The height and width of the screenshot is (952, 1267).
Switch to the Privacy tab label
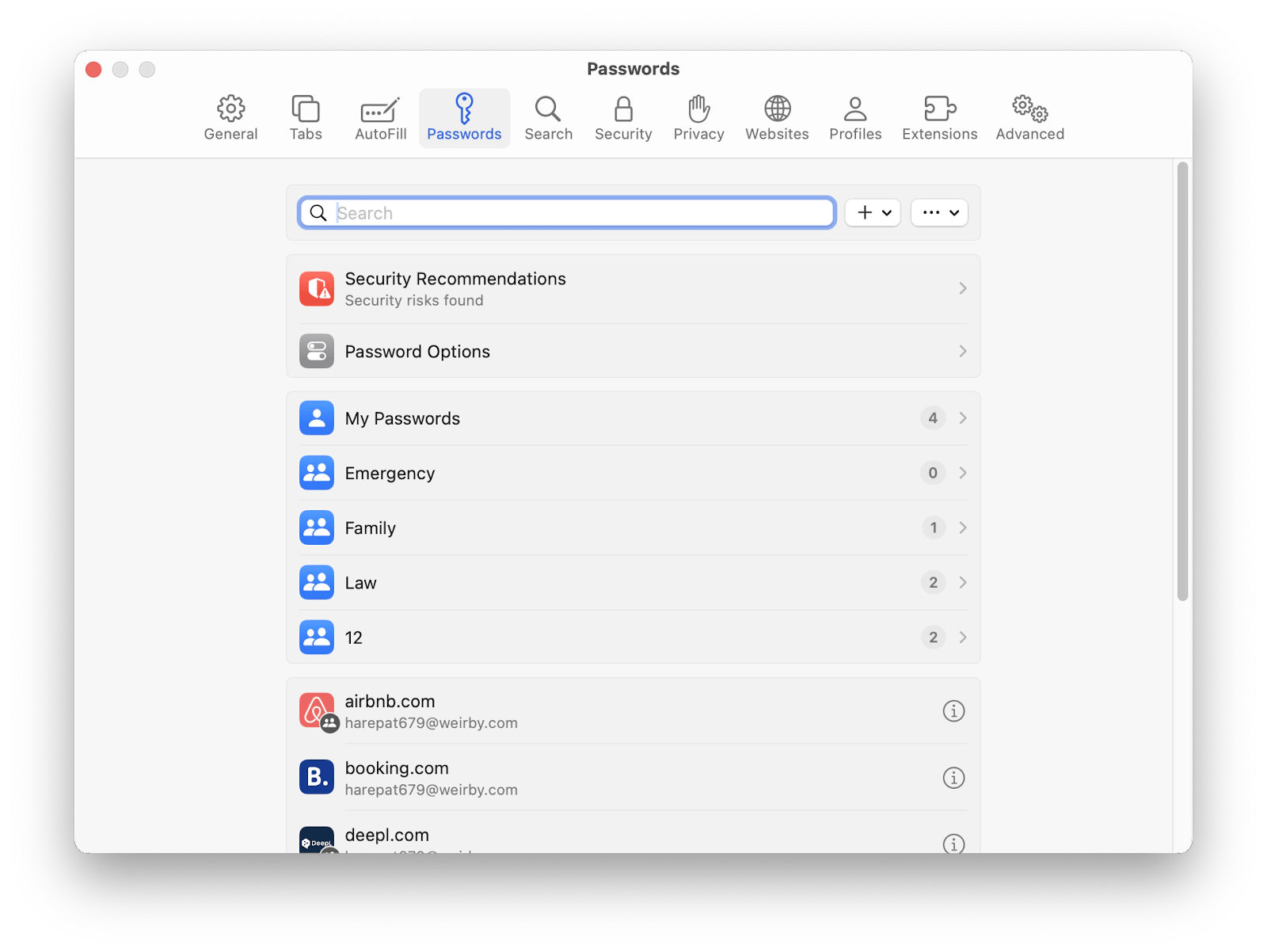click(x=698, y=134)
